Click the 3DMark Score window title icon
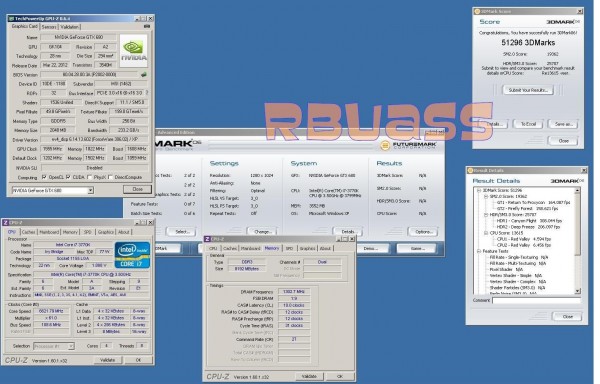The height and width of the screenshot is (384, 600). 477,11
